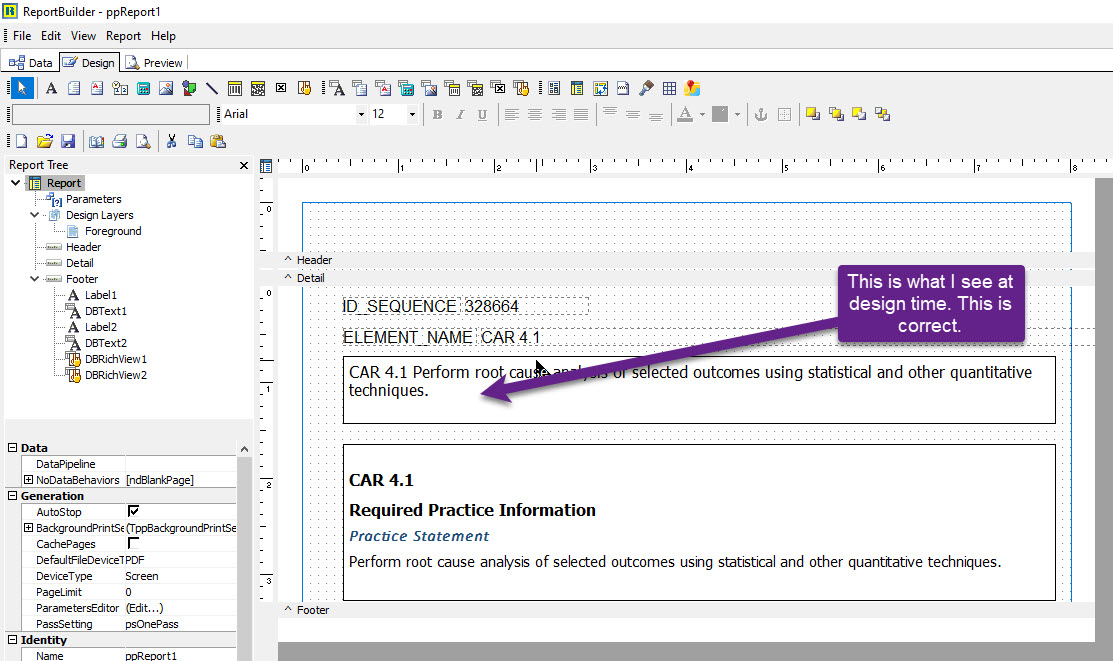
Task: Open an existing report file
Action: [x=45, y=141]
